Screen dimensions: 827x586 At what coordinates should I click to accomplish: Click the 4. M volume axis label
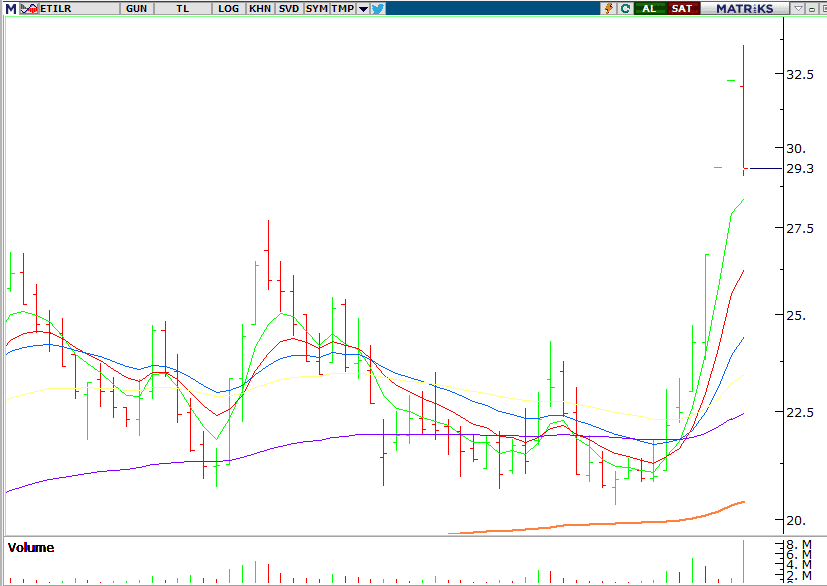pos(799,565)
